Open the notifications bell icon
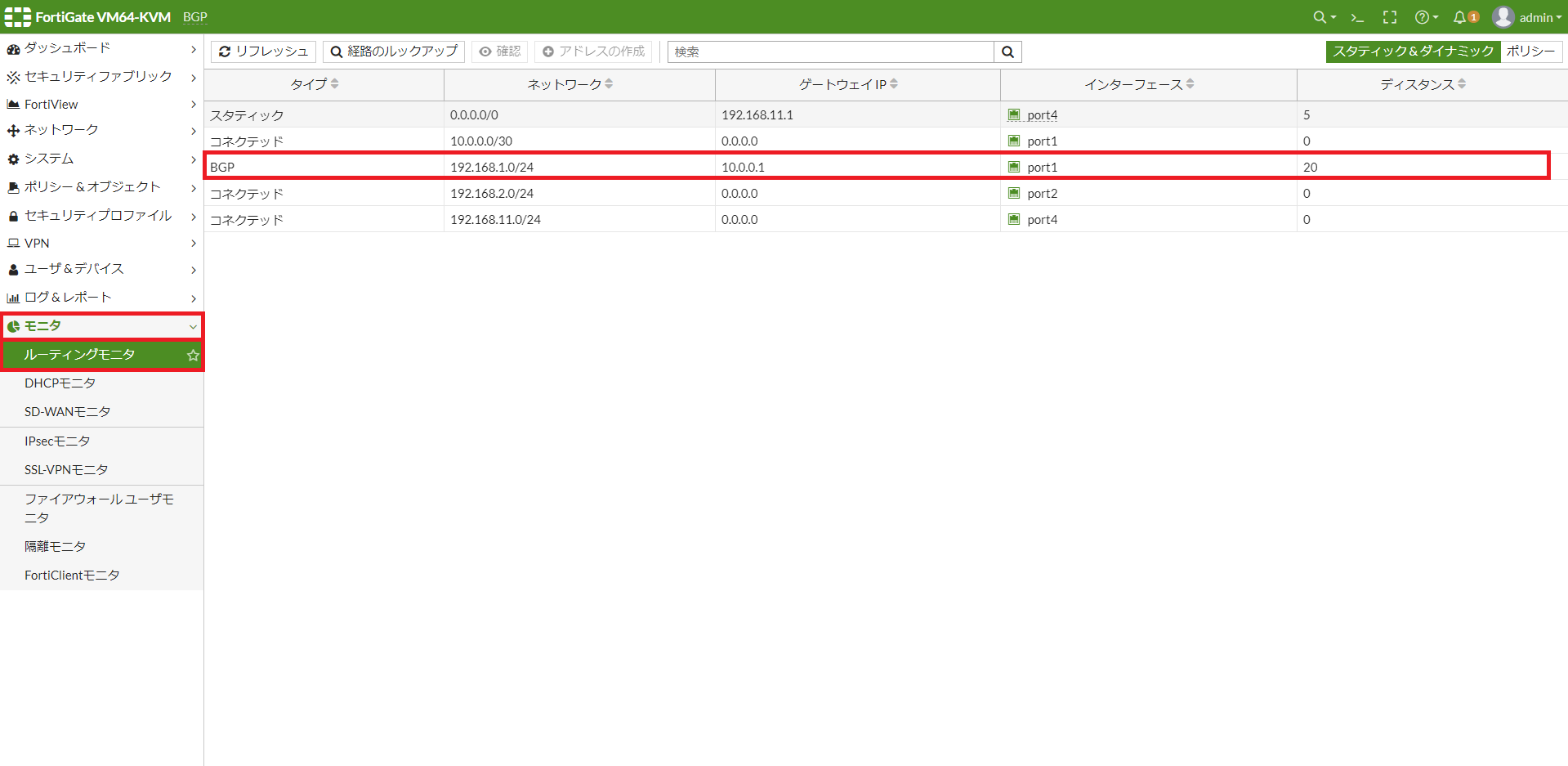Viewport: 1568px width, 766px height. click(x=1459, y=17)
